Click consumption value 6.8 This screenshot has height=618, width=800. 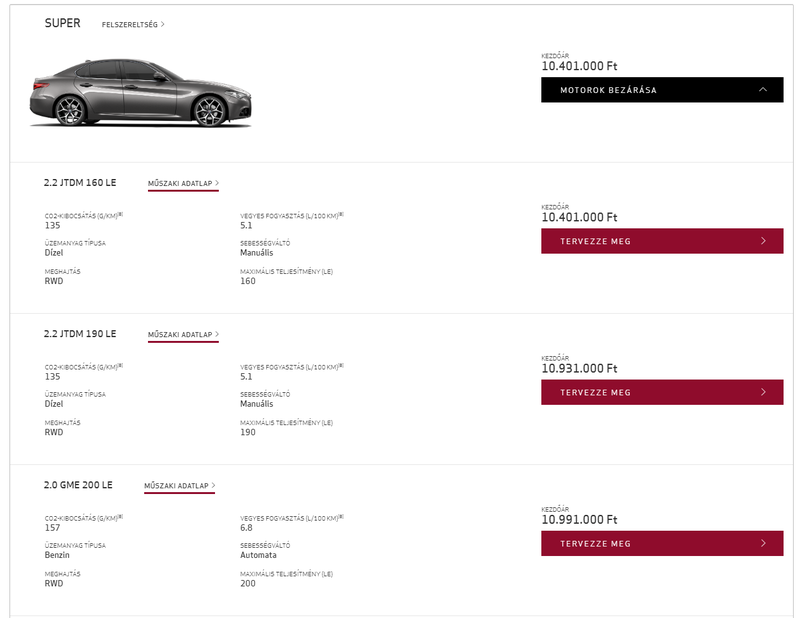point(246,528)
